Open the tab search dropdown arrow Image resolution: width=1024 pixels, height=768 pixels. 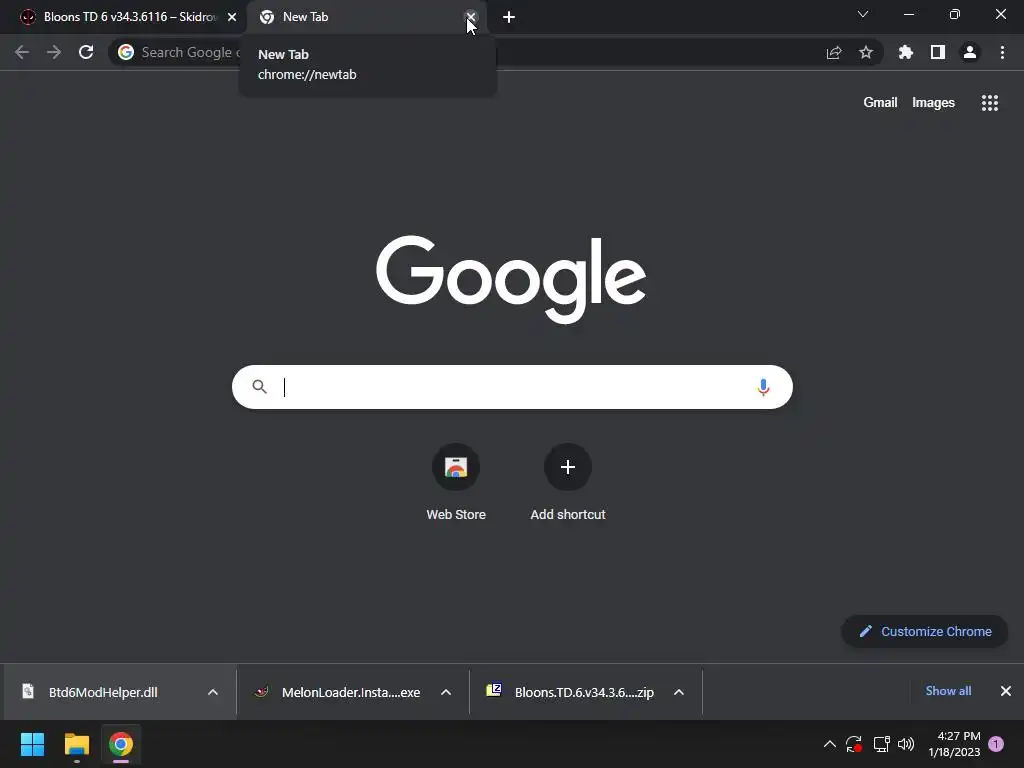tap(863, 14)
